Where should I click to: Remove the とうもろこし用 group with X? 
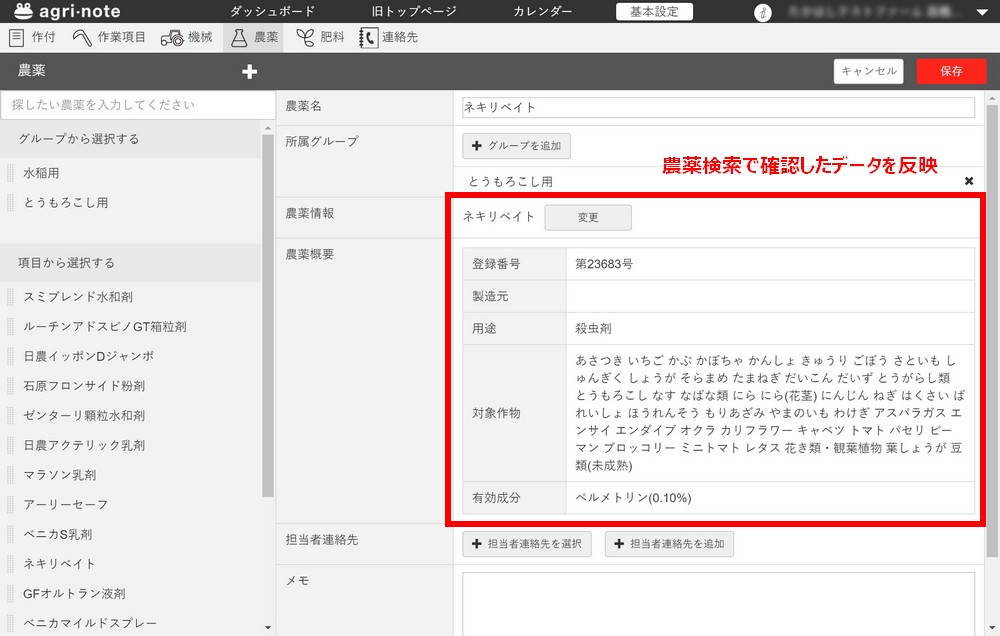point(968,181)
